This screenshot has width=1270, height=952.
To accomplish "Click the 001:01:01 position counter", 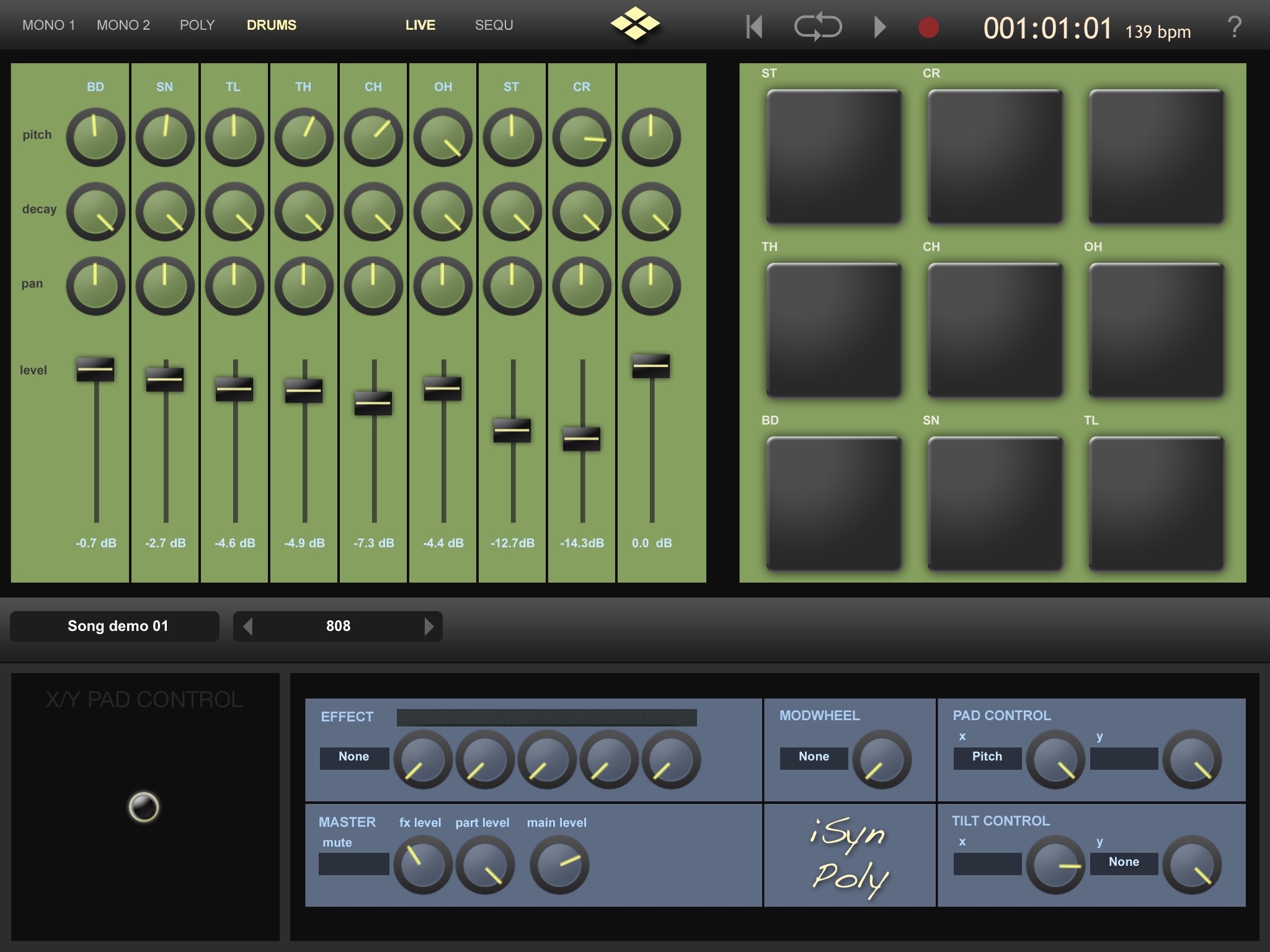I will click(1048, 28).
